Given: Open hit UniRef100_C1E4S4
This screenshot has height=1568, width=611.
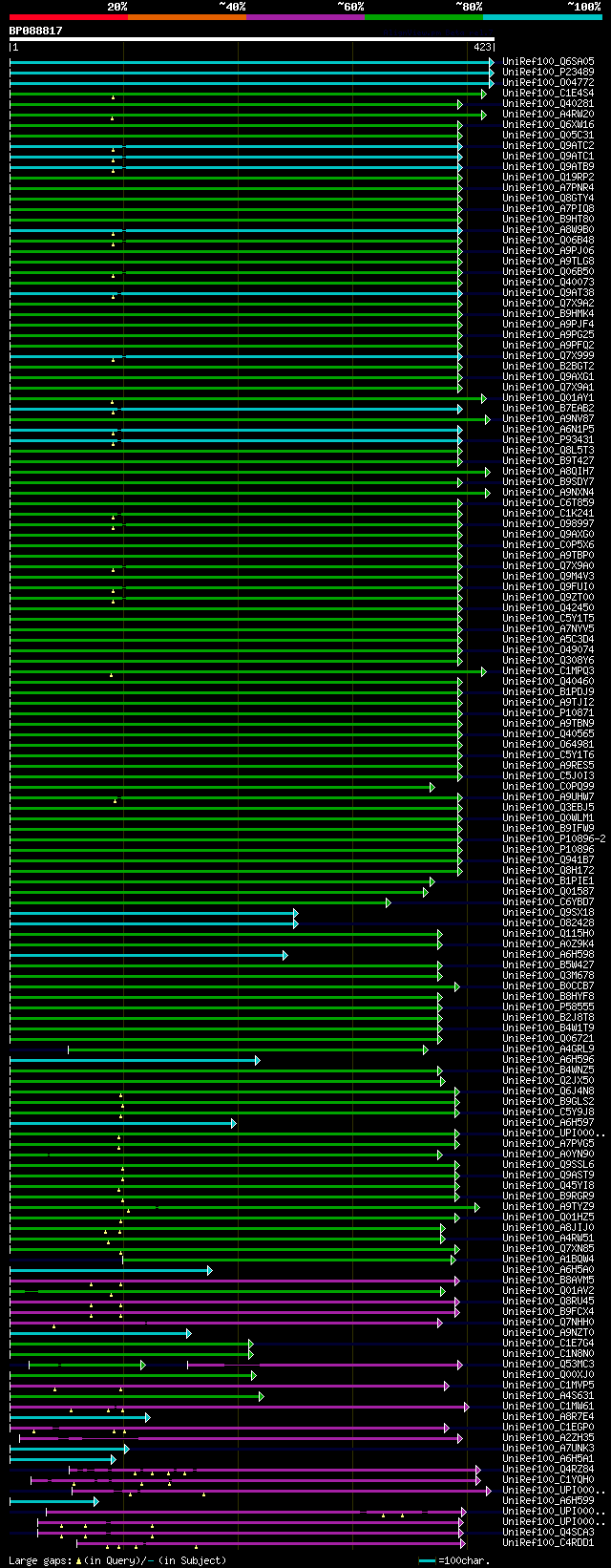Looking at the screenshot, I should pyautogui.click(x=548, y=94).
